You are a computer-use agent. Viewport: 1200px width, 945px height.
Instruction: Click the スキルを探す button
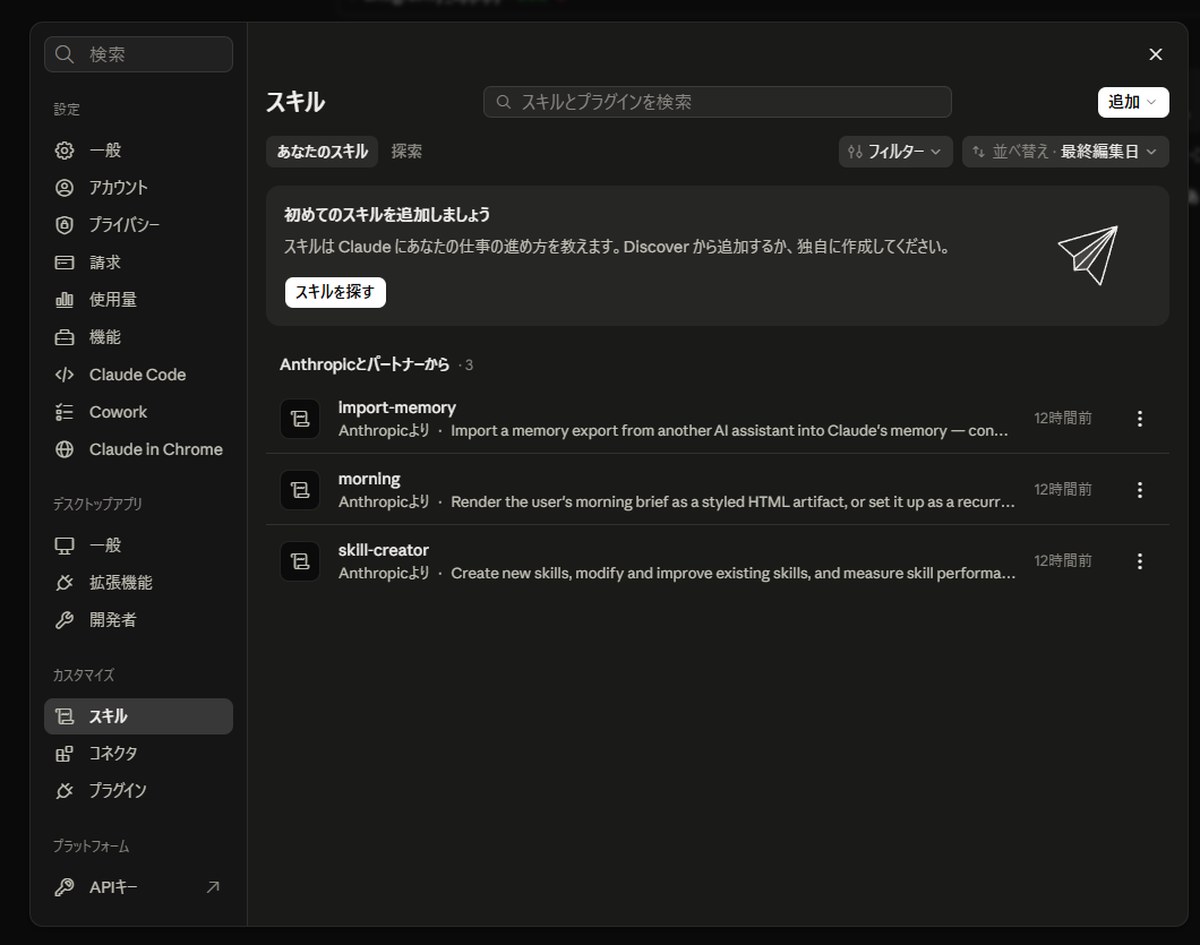335,292
